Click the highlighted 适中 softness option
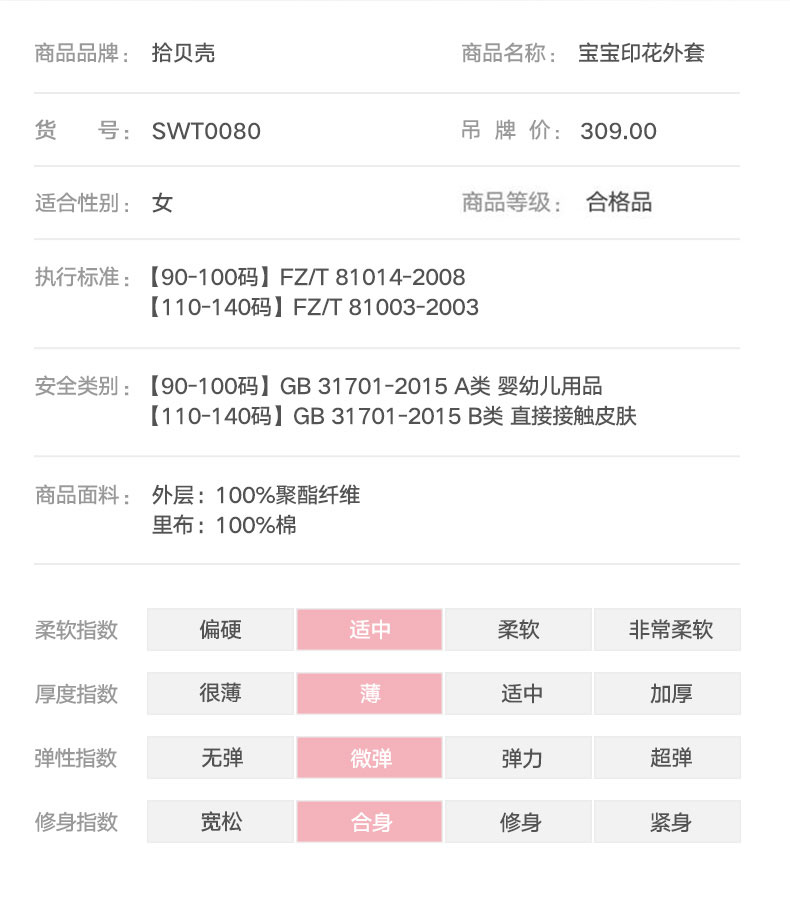This screenshot has width=790, height=922. pyautogui.click(x=369, y=630)
